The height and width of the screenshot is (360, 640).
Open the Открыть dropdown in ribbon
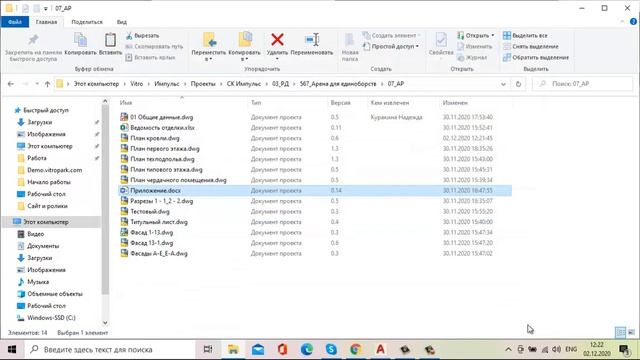tap(476, 36)
